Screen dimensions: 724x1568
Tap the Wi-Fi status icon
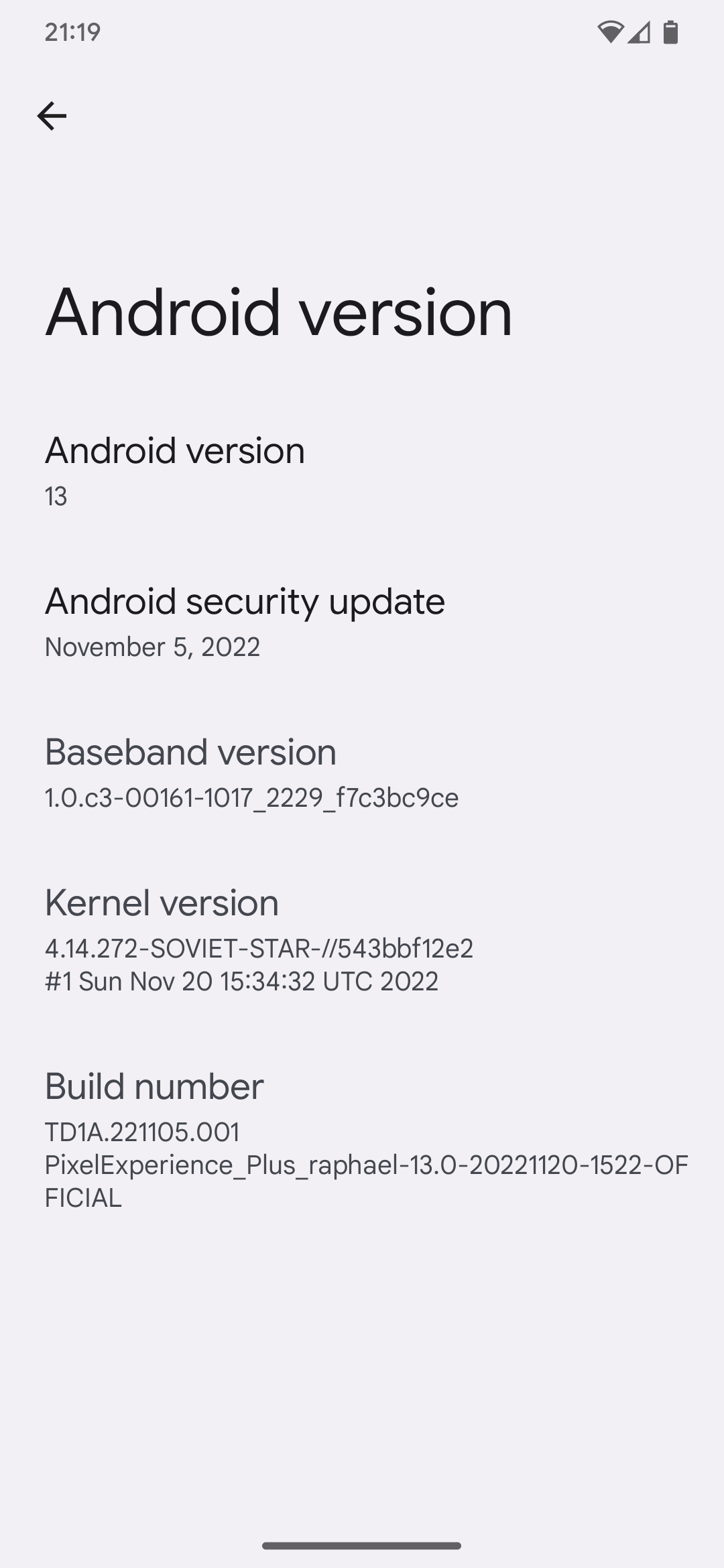[x=610, y=31]
